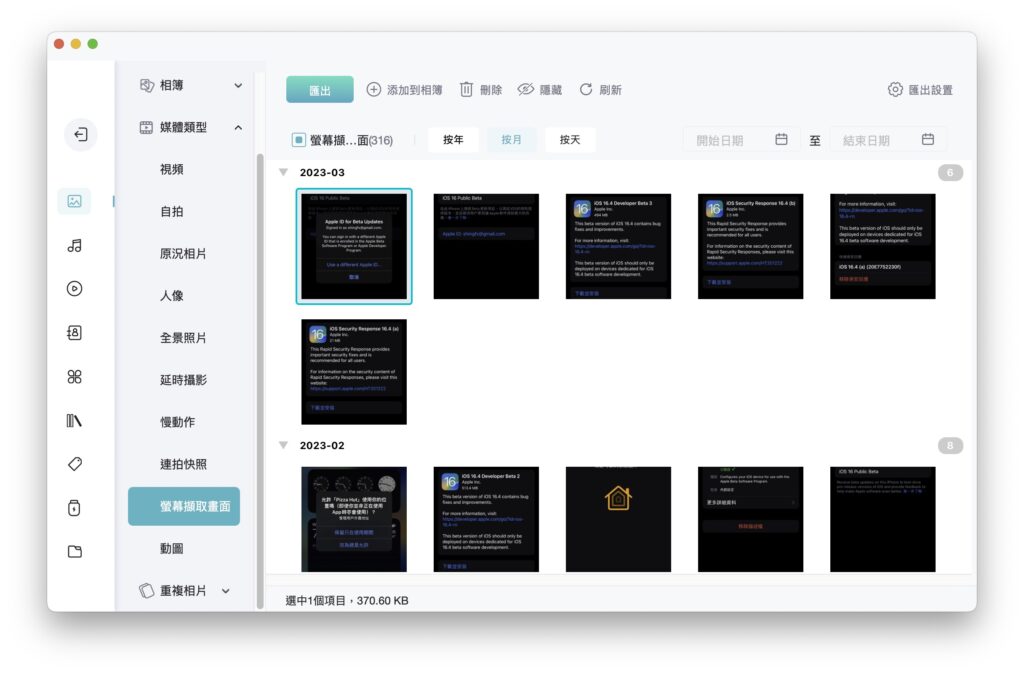Select the Apple ID for Beta Updates thumbnail
Screen dimensions: 1024x674
354,246
